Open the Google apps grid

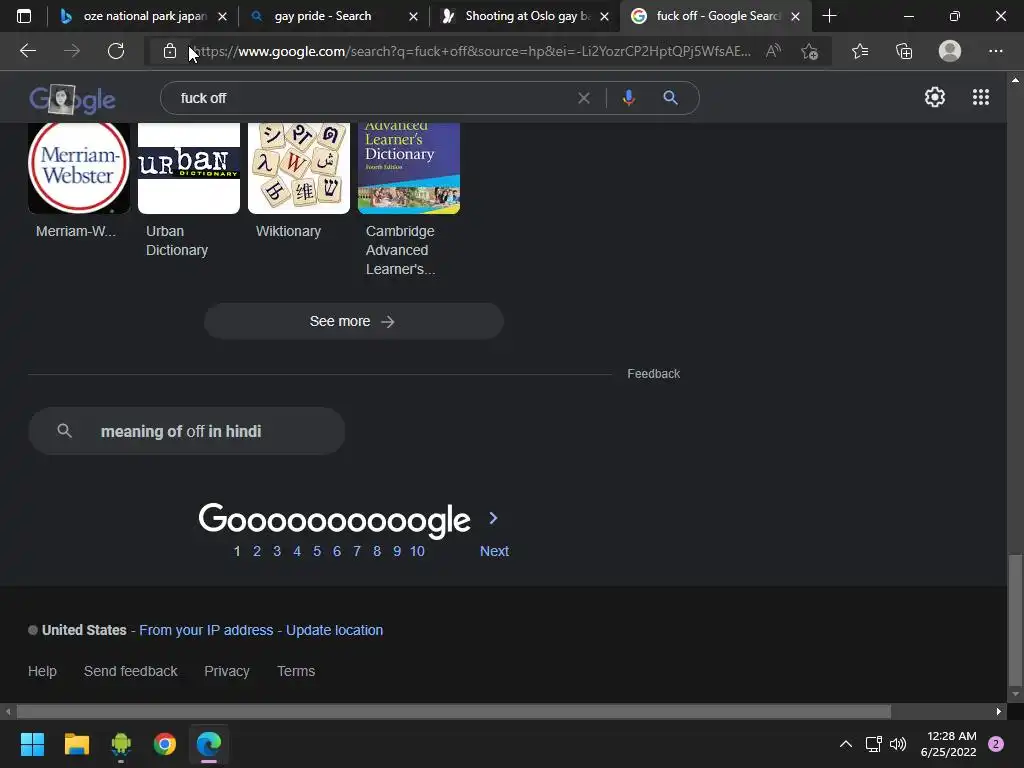(981, 97)
